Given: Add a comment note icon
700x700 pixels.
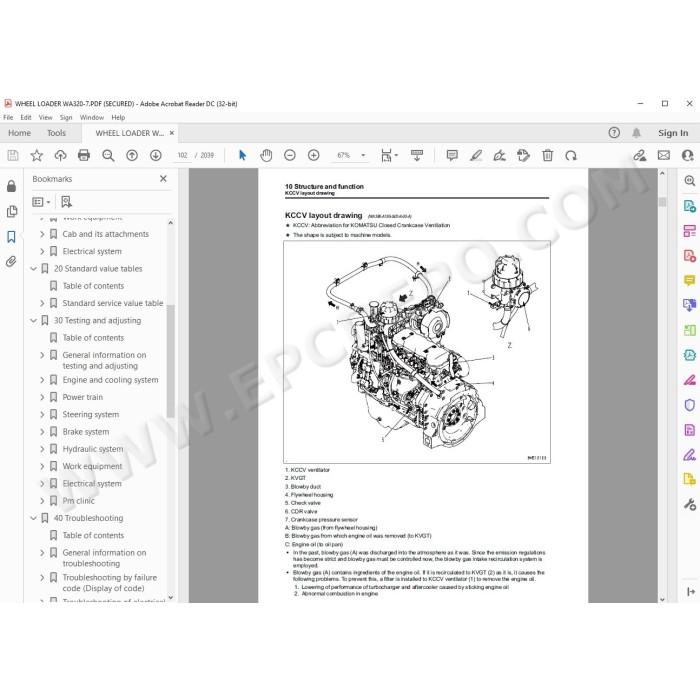Looking at the screenshot, I should pos(452,155).
